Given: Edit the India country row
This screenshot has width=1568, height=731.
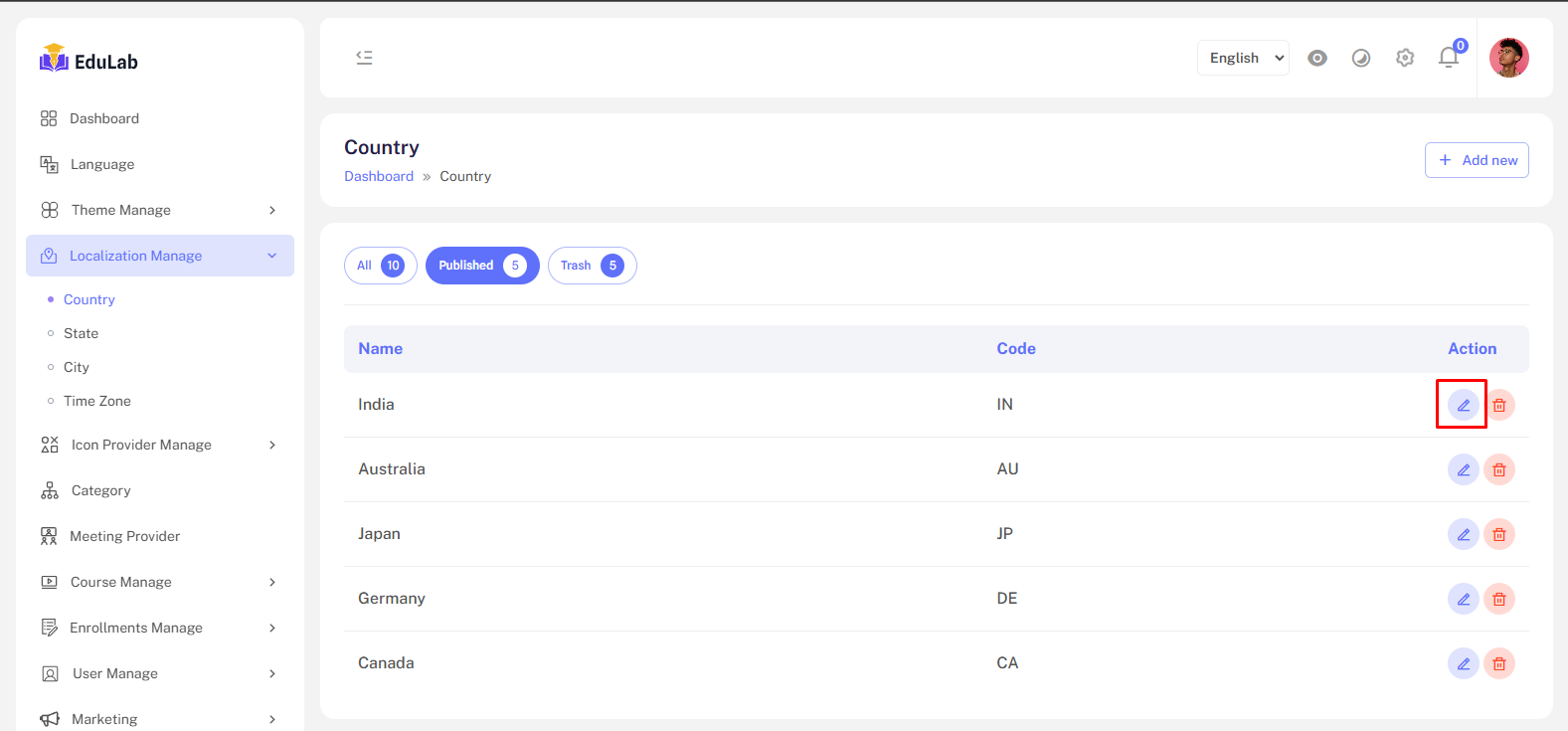Looking at the screenshot, I should point(1463,405).
